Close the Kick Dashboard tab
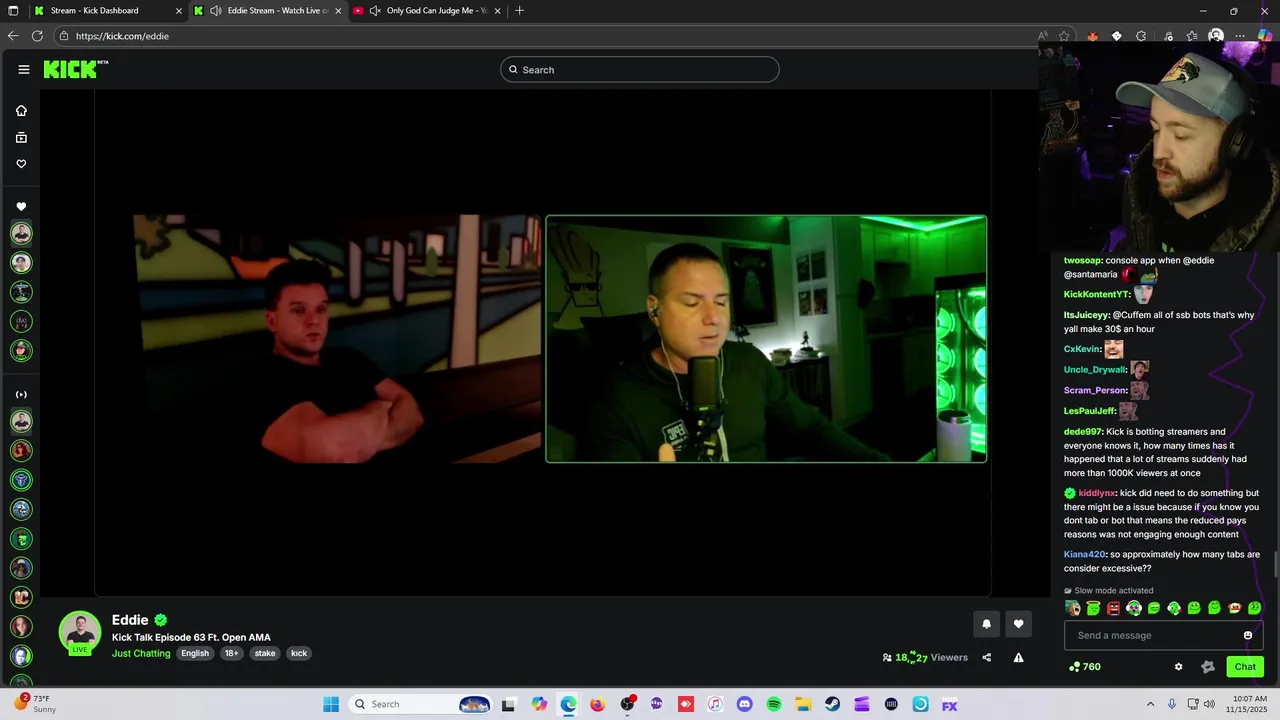 (x=179, y=11)
